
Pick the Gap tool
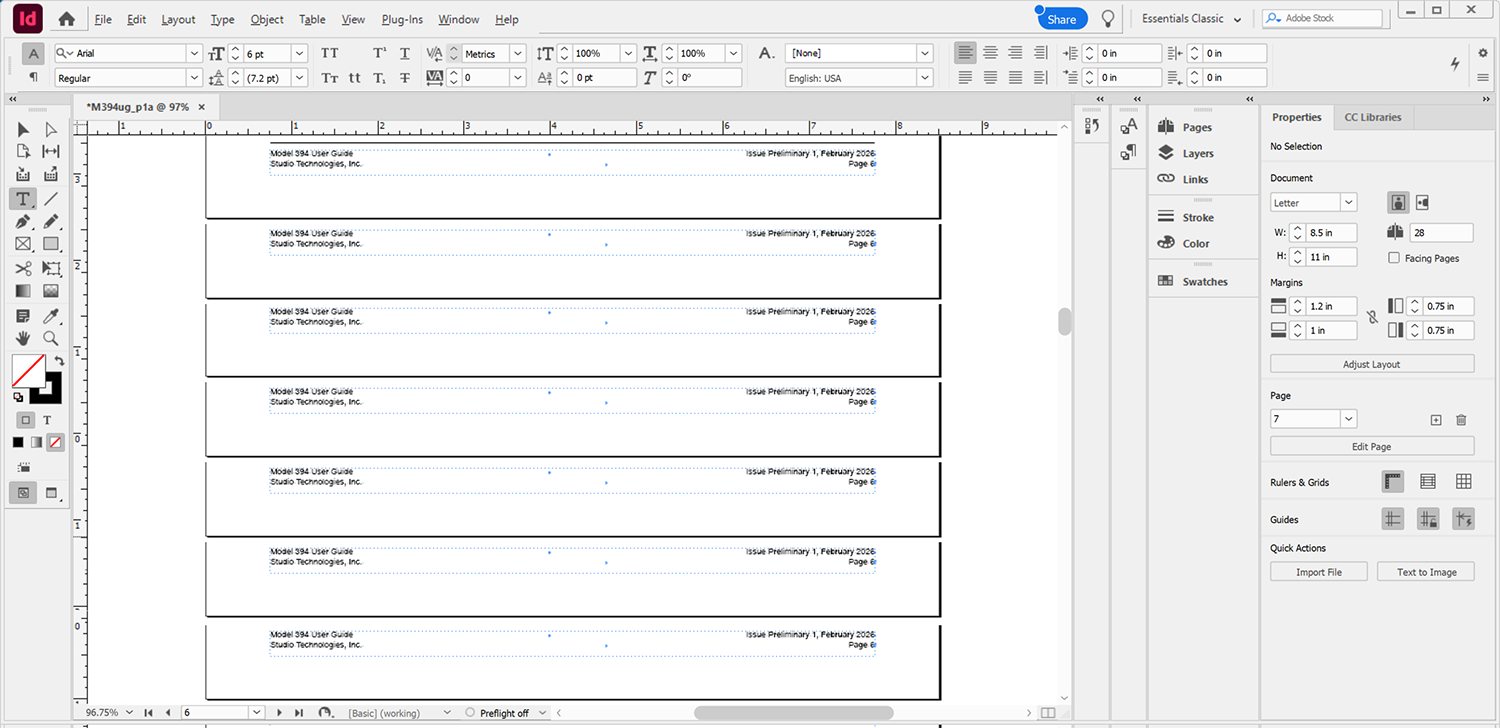51,151
